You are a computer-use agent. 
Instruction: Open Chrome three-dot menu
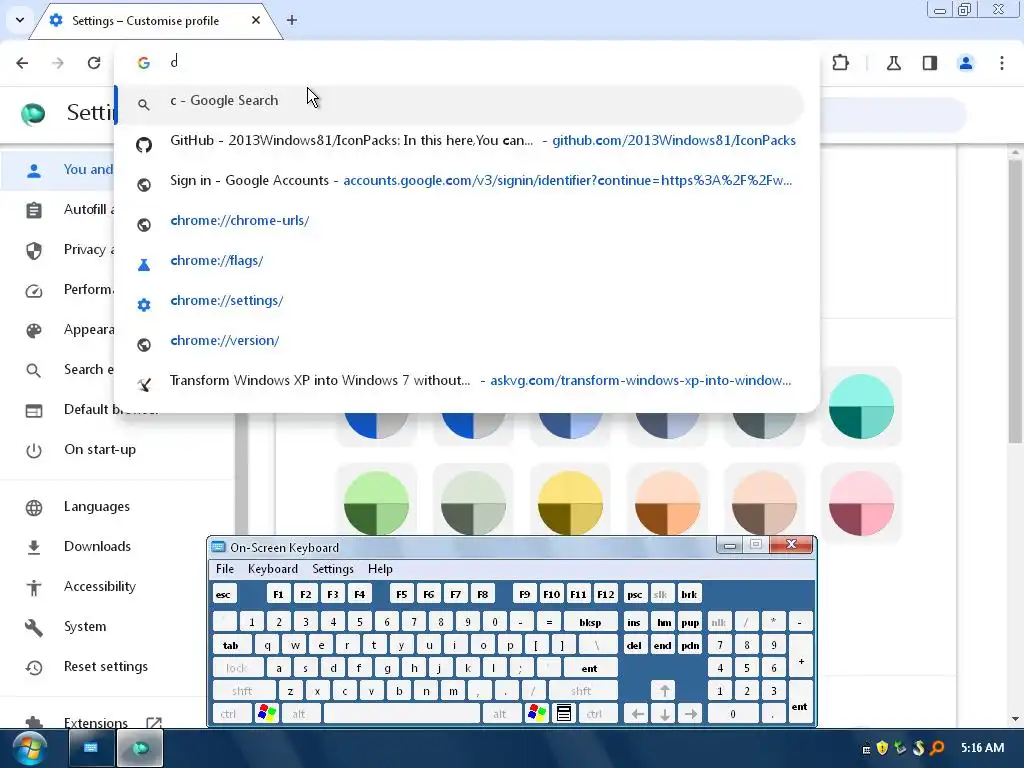(x=1002, y=63)
